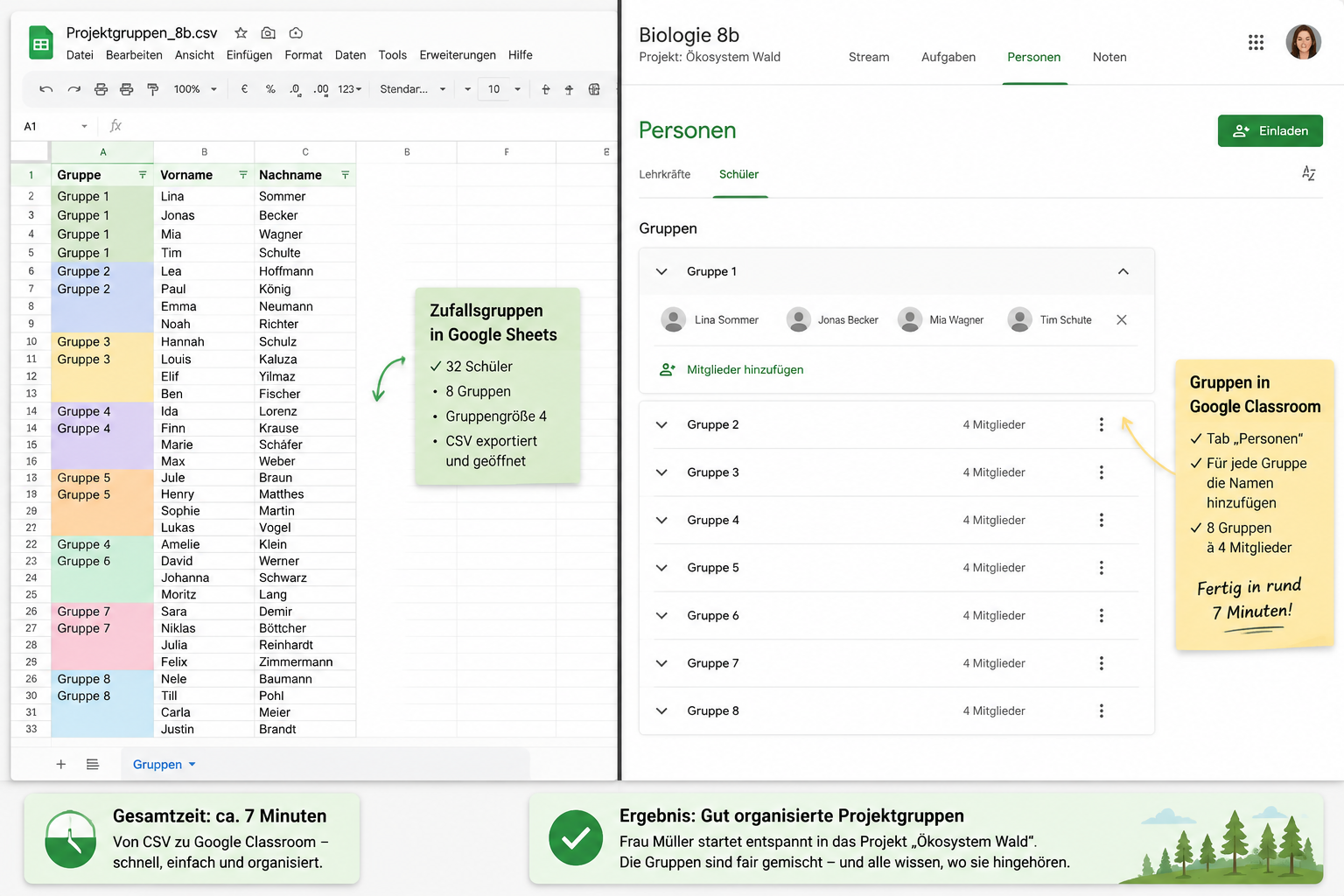
Task: Open three-dot menu for Gruppe 7
Action: (1101, 663)
